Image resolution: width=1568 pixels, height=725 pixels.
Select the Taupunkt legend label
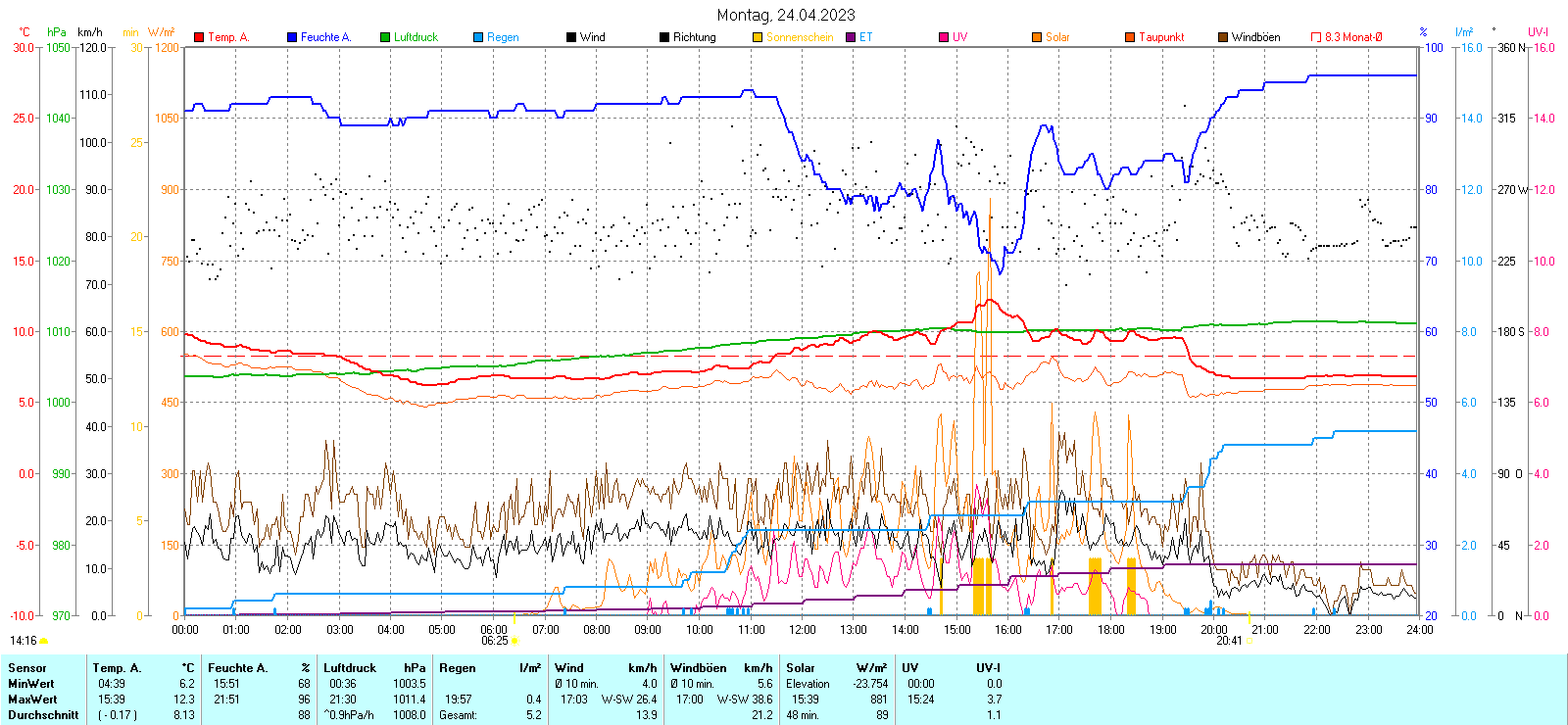pyautogui.click(x=1161, y=37)
